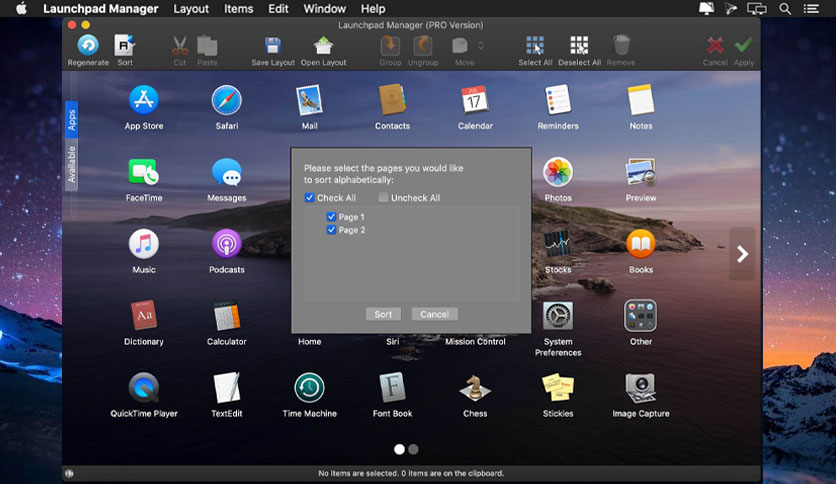
Task: Click the Cut scissors icon
Action: (x=180, y=46)
